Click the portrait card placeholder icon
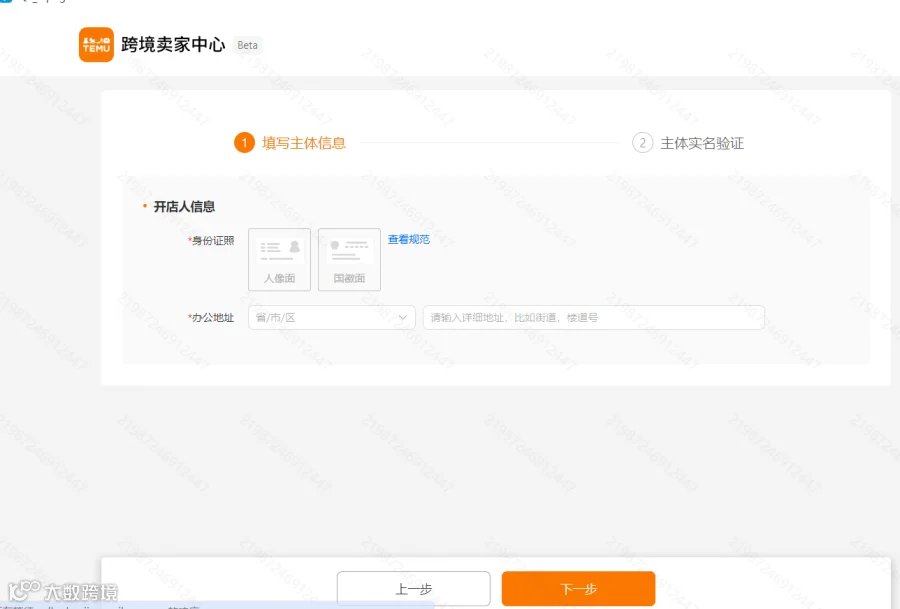This screenshot has width=900, height=609. (x=280, y=251)
